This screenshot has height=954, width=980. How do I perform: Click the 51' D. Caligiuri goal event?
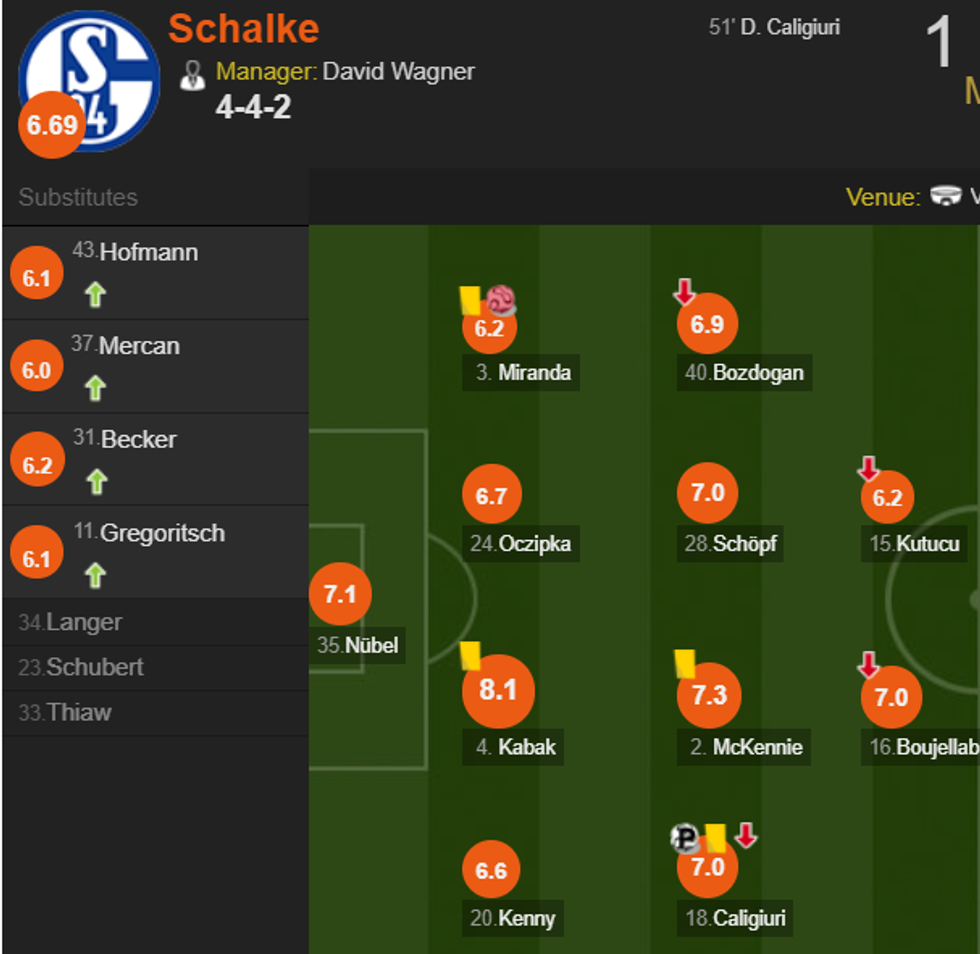coord(774,27)
